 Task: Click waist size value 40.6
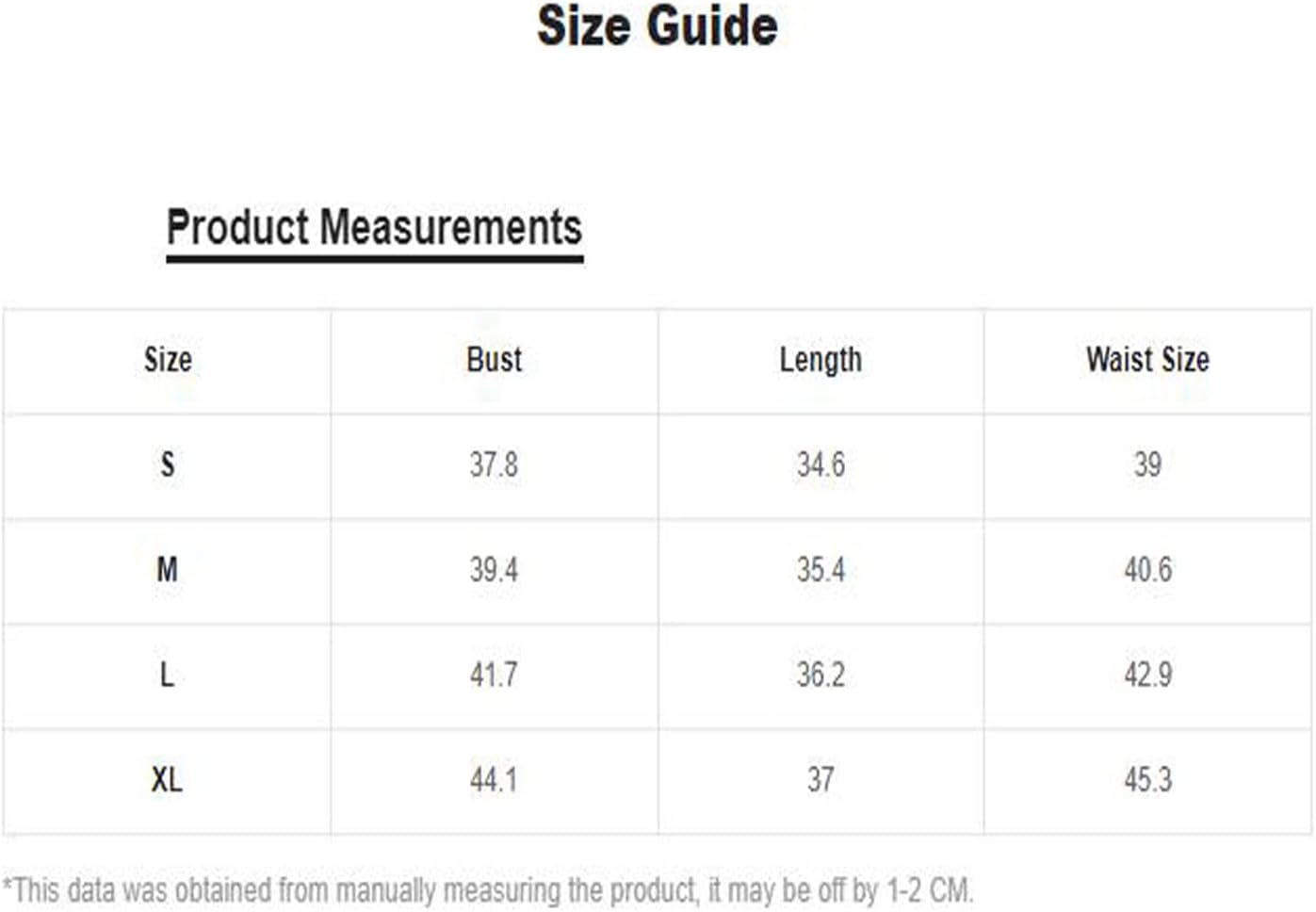(x=1147, y=570)
